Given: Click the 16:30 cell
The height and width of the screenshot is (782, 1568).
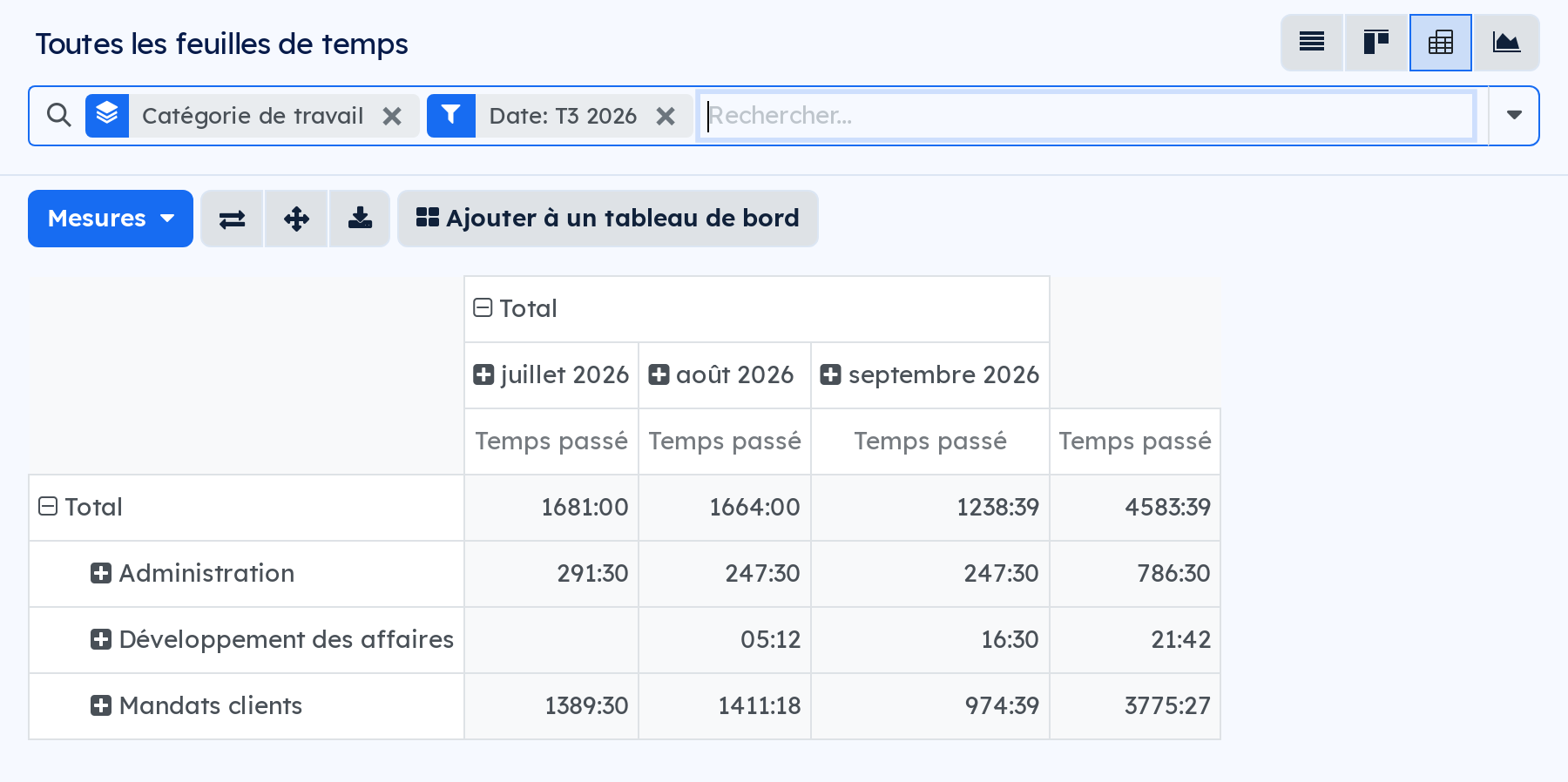Looking at the screenshot, I should (930, 640).
